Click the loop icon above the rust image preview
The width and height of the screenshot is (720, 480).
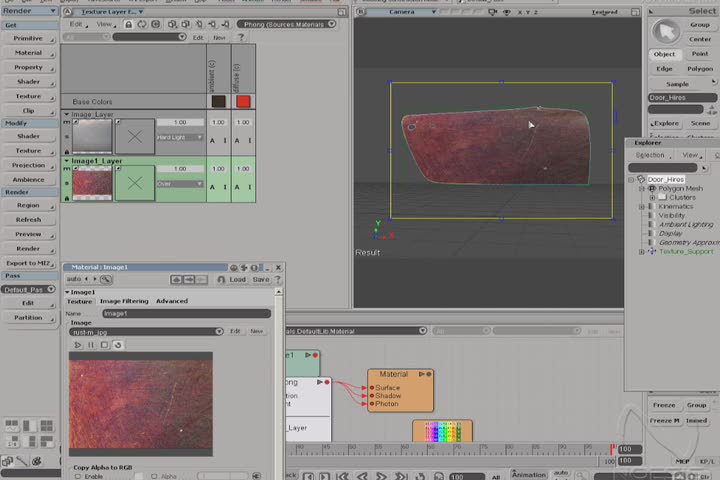[118, 345]
